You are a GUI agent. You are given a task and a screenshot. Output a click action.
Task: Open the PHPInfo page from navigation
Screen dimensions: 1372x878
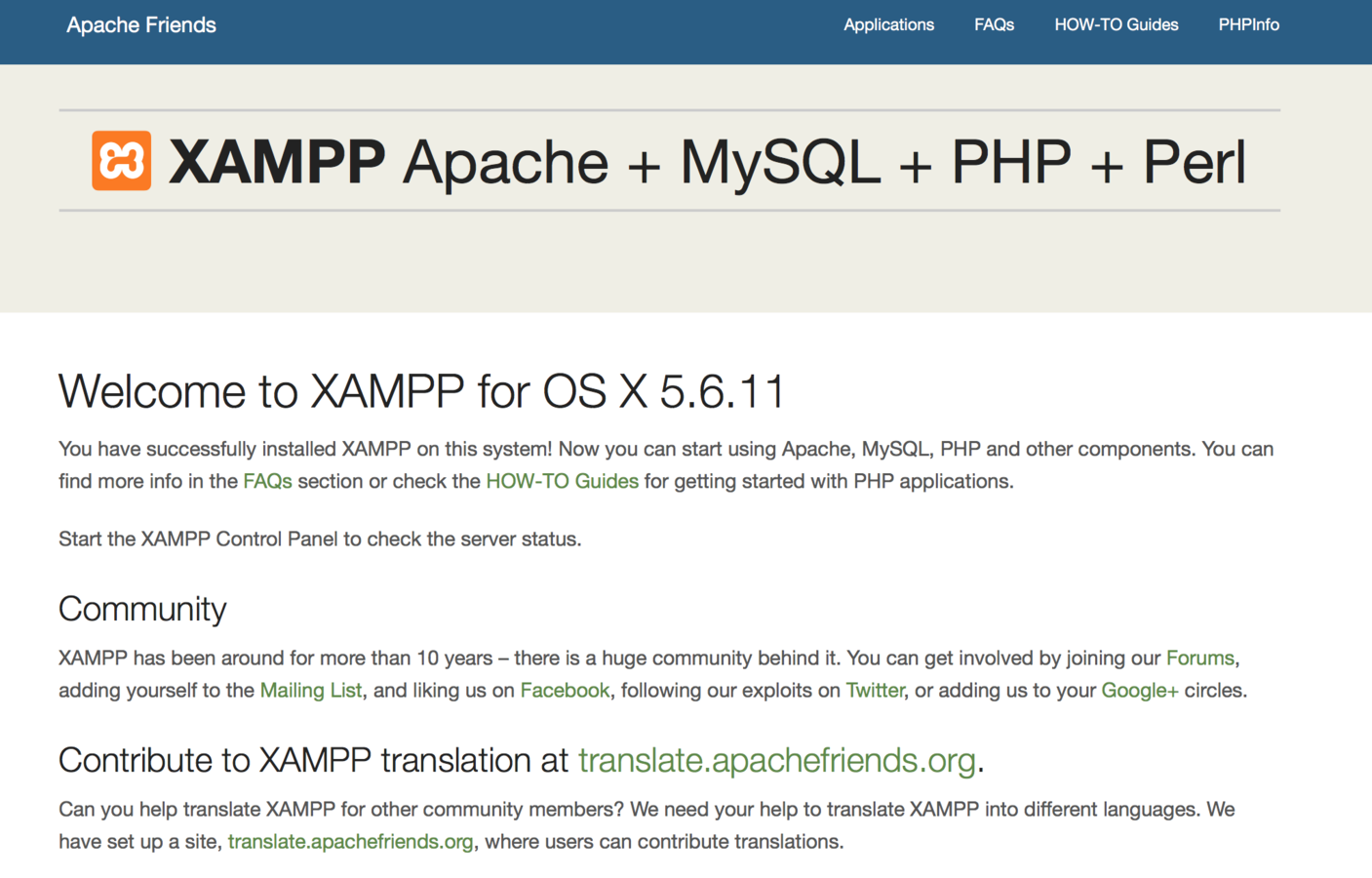[1248, 25]
